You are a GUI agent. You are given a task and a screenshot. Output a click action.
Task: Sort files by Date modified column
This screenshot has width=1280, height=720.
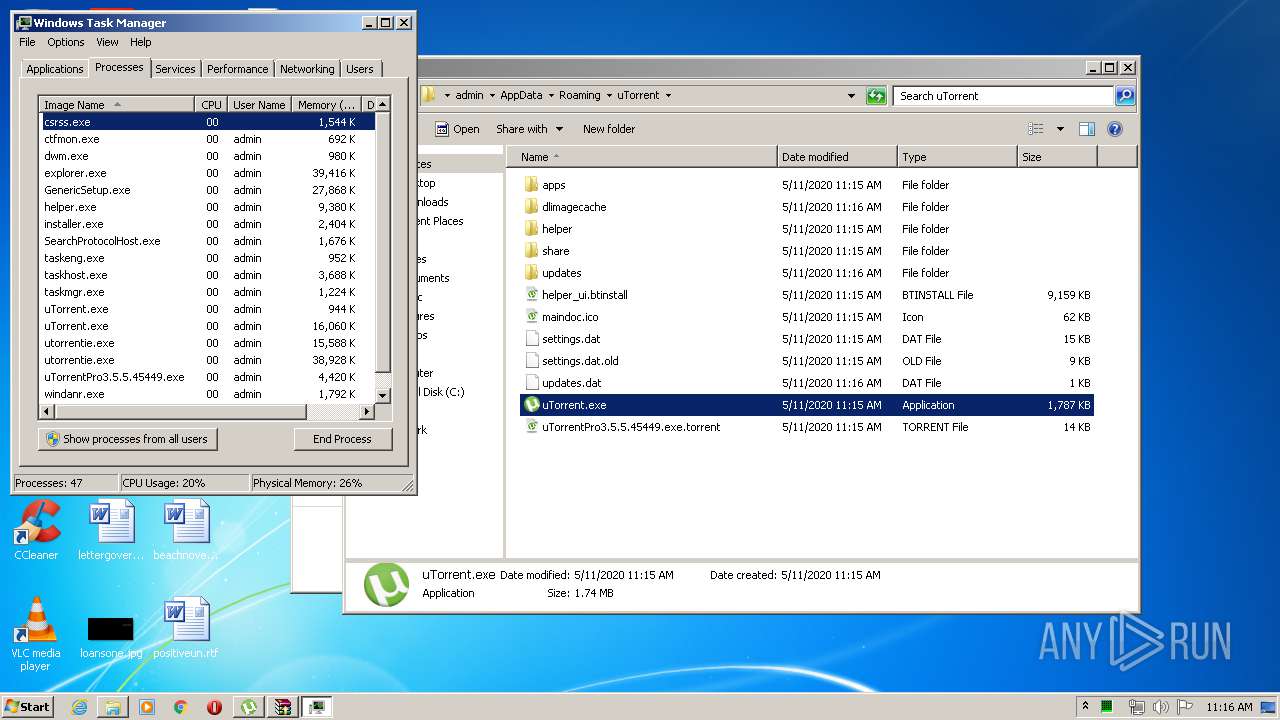(x=837, y=157)
